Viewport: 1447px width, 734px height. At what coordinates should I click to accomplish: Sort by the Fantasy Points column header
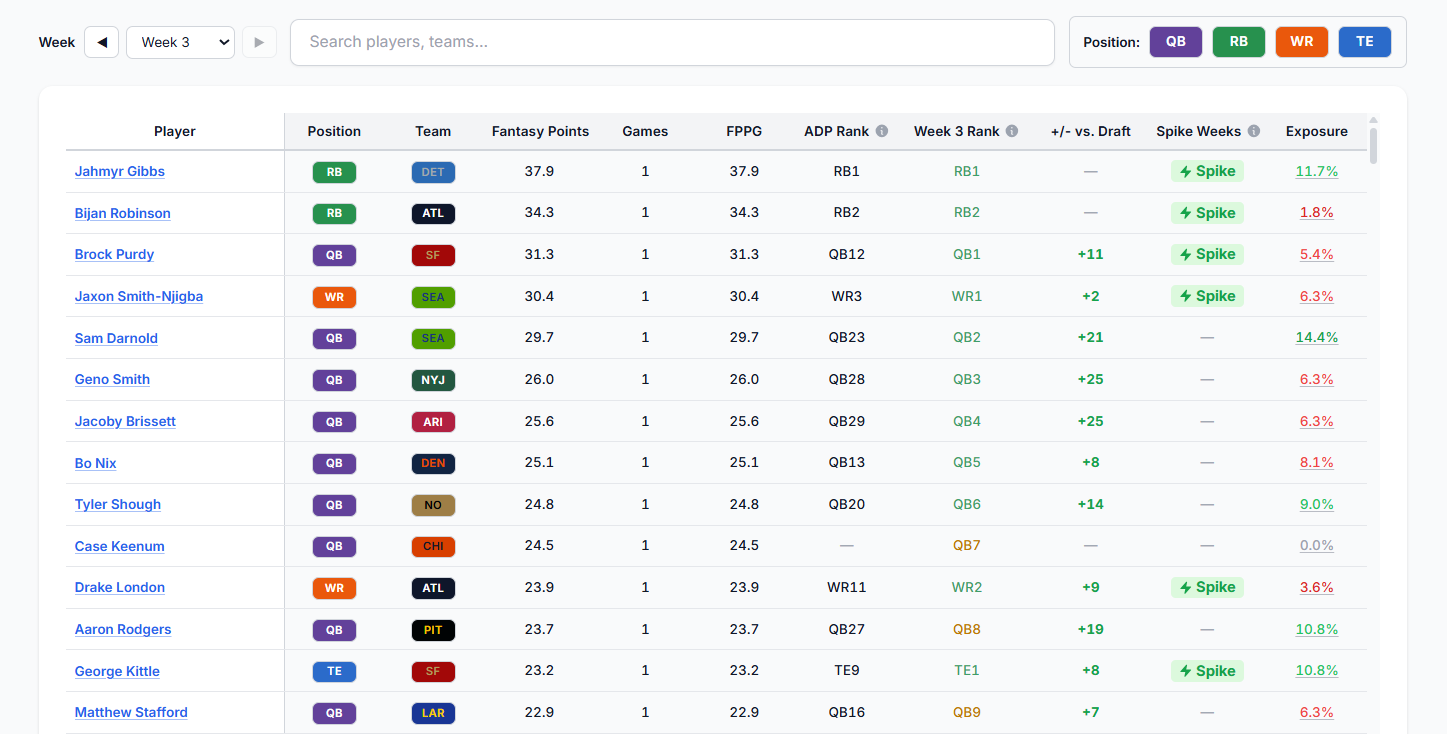[x=540, y=131]
